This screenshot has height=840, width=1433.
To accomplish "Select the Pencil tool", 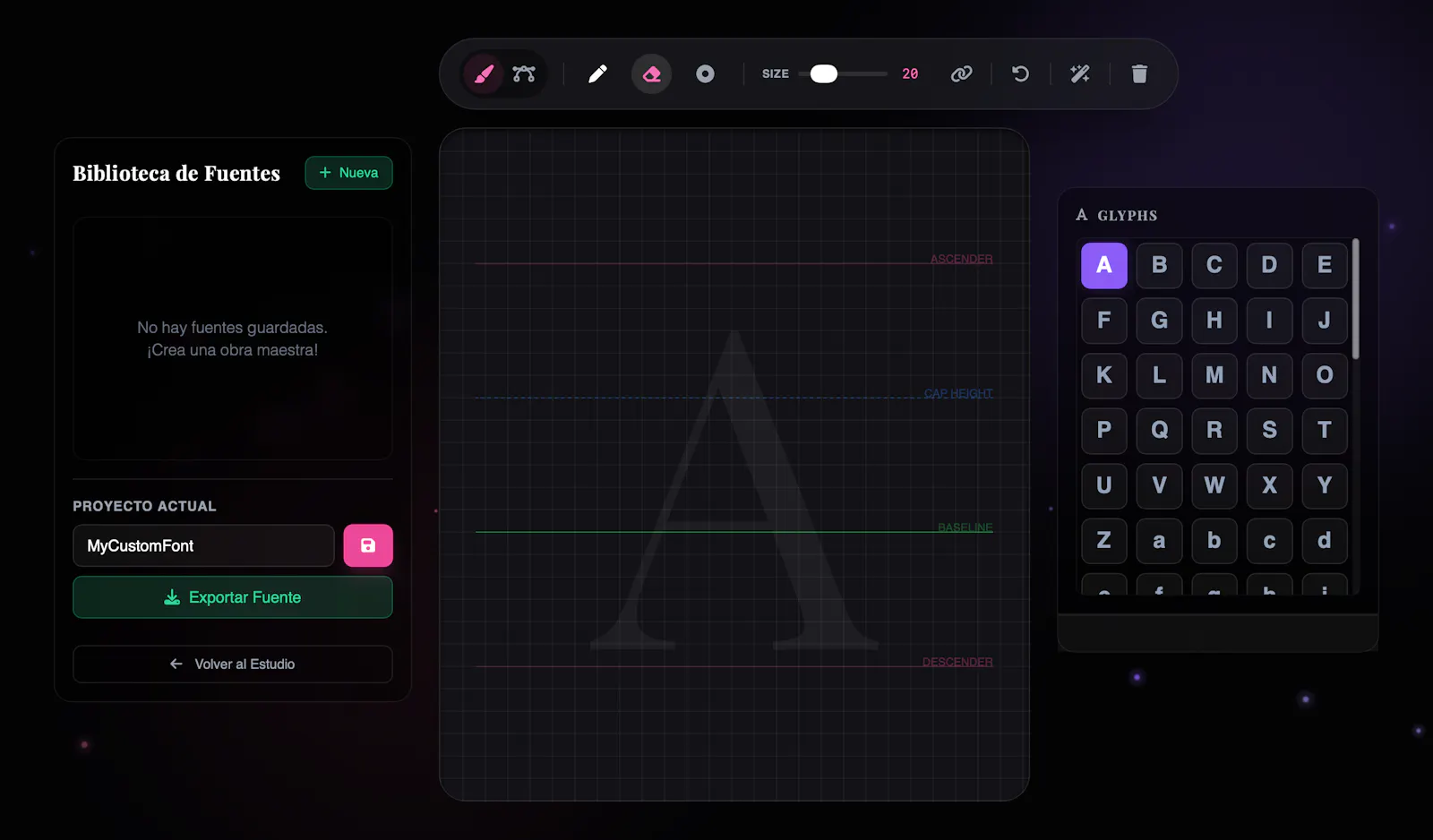I will [597, 73].
